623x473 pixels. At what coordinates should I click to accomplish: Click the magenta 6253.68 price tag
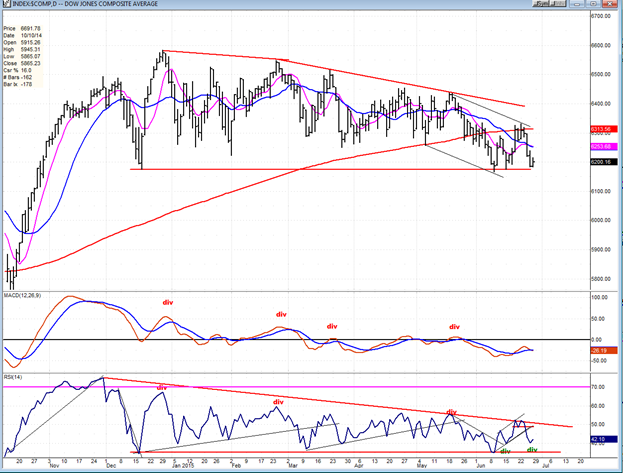click(x=600, y=146)
